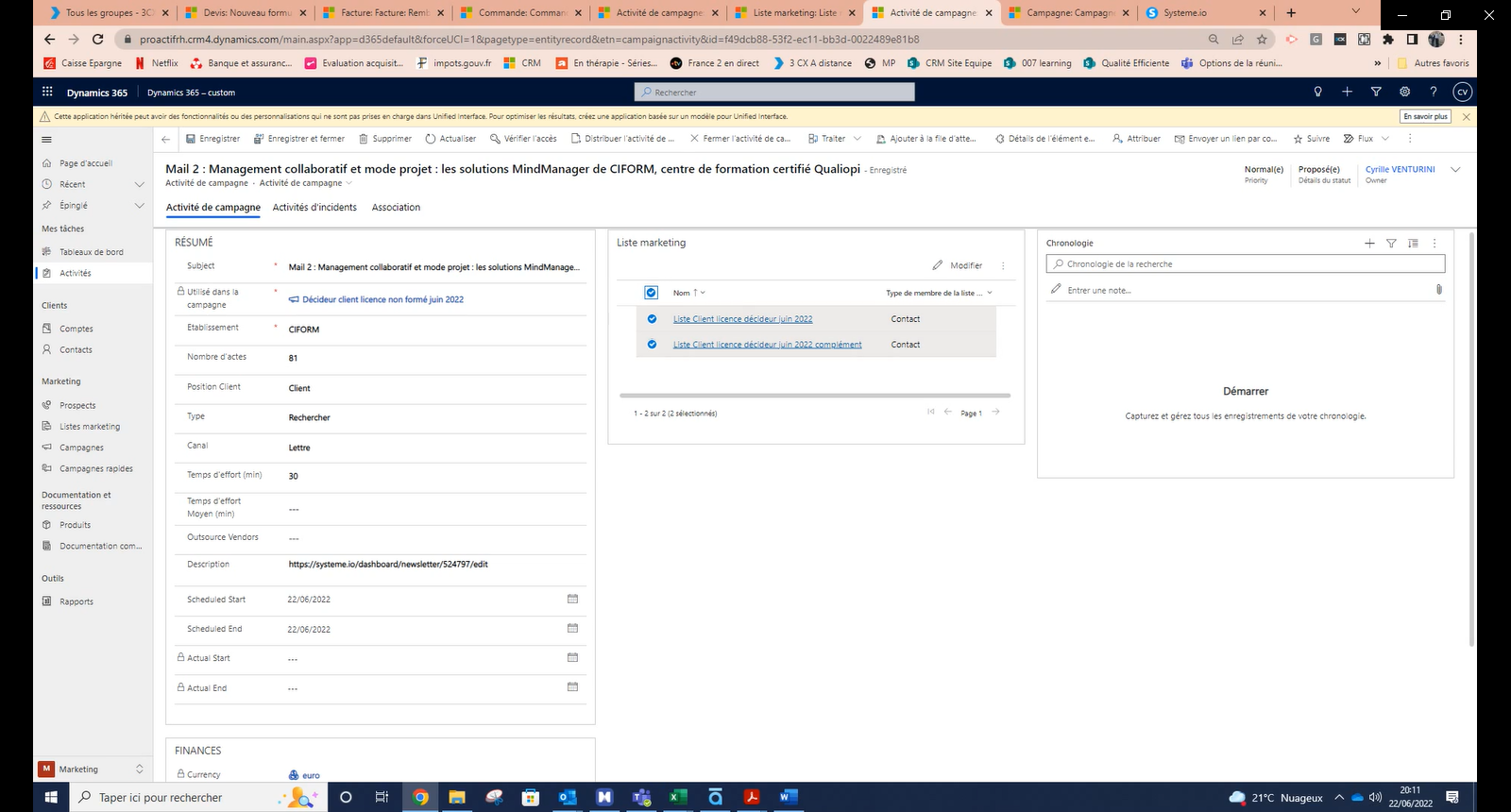Uncheck the Liste Client licence décideur juin 2022 row

click(652, 319)
